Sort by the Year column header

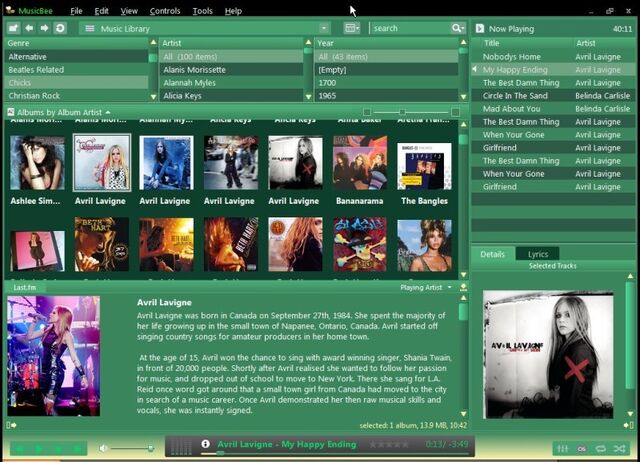point(387,43)
